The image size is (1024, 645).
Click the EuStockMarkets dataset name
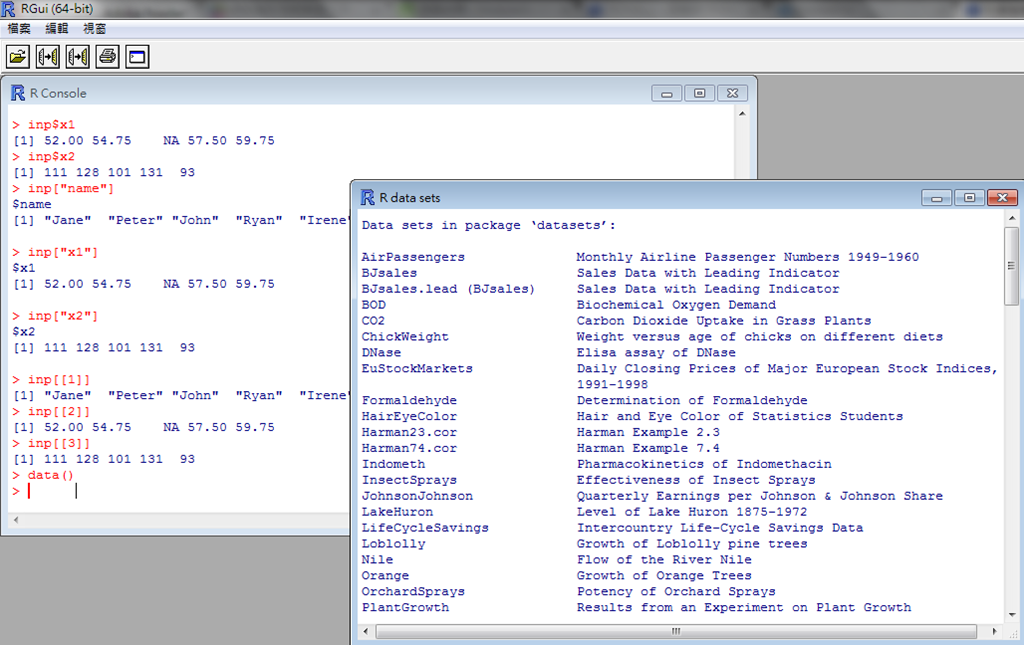pyautogui.click(x=417, y=369)
